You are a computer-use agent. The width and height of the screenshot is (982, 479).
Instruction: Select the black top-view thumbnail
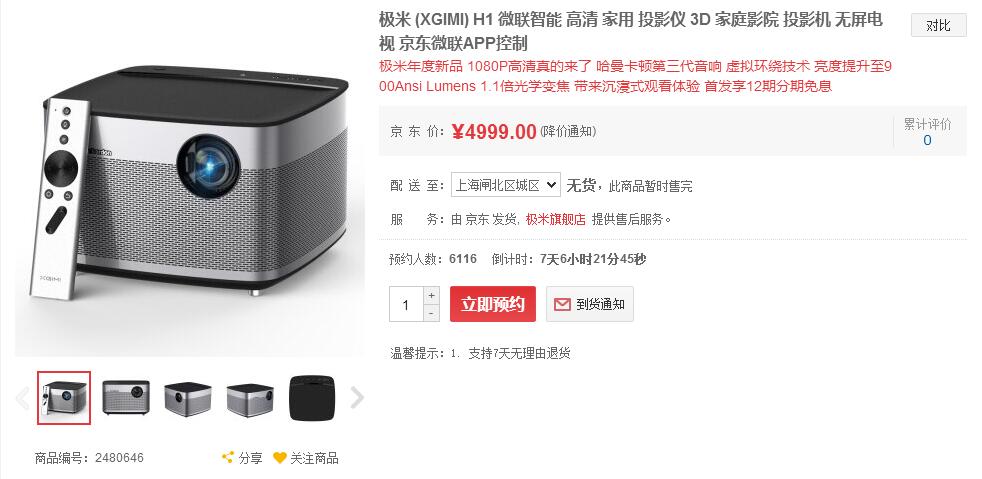[x=313, y=398]
